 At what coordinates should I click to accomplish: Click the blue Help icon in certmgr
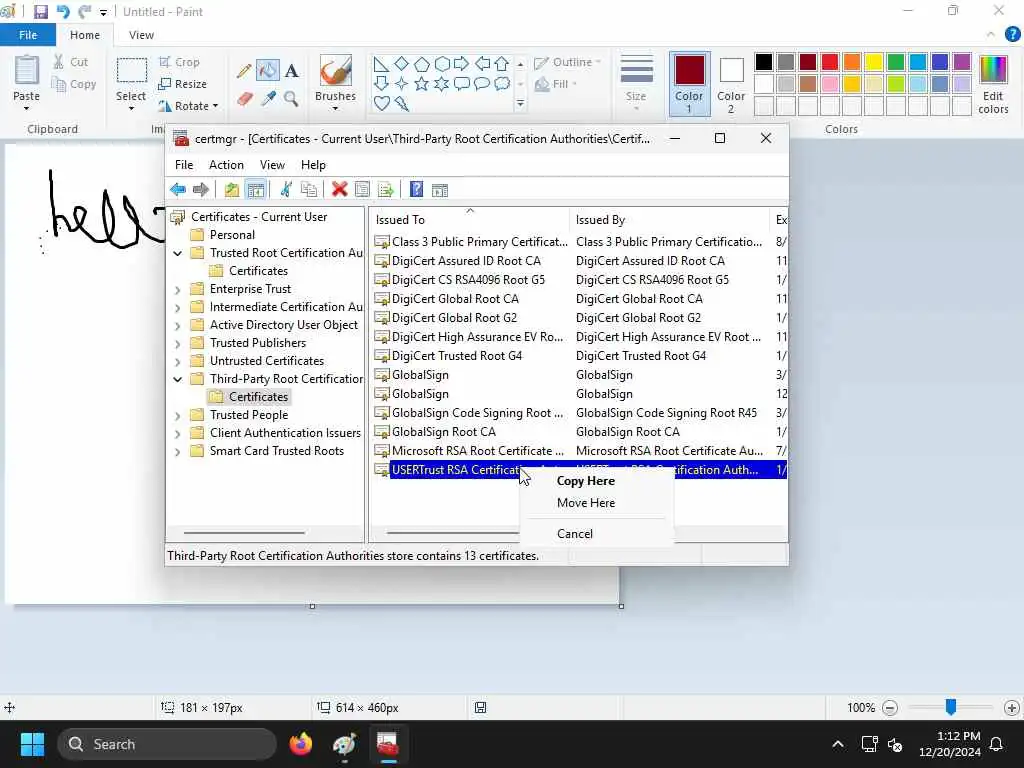416,190
